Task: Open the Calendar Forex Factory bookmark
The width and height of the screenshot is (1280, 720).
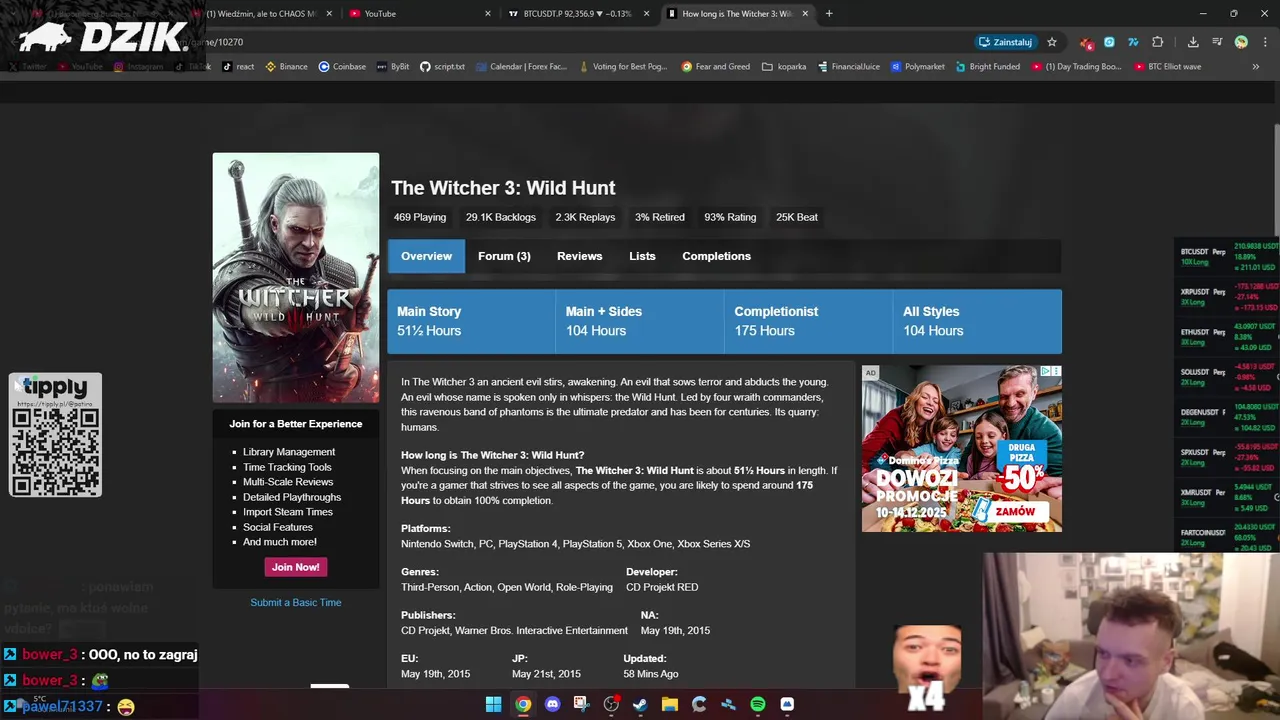Action: [x=521, y=67]
